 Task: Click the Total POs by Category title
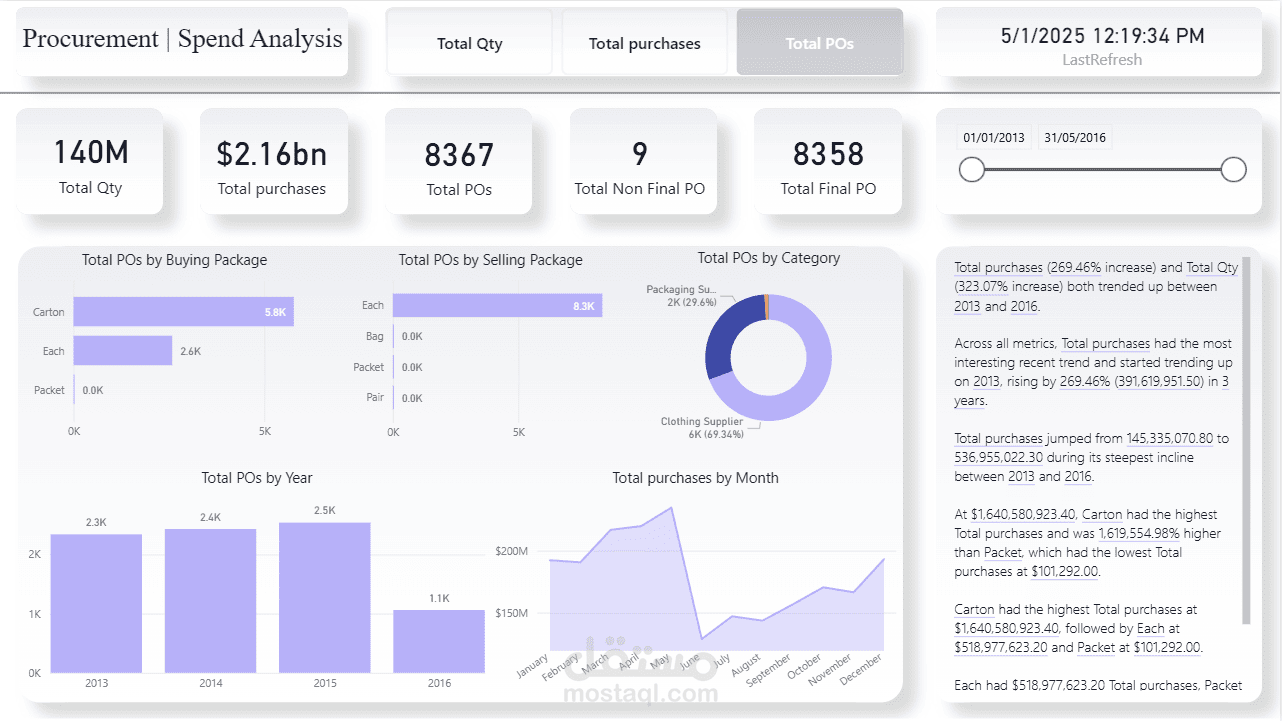tap(769, 258)
